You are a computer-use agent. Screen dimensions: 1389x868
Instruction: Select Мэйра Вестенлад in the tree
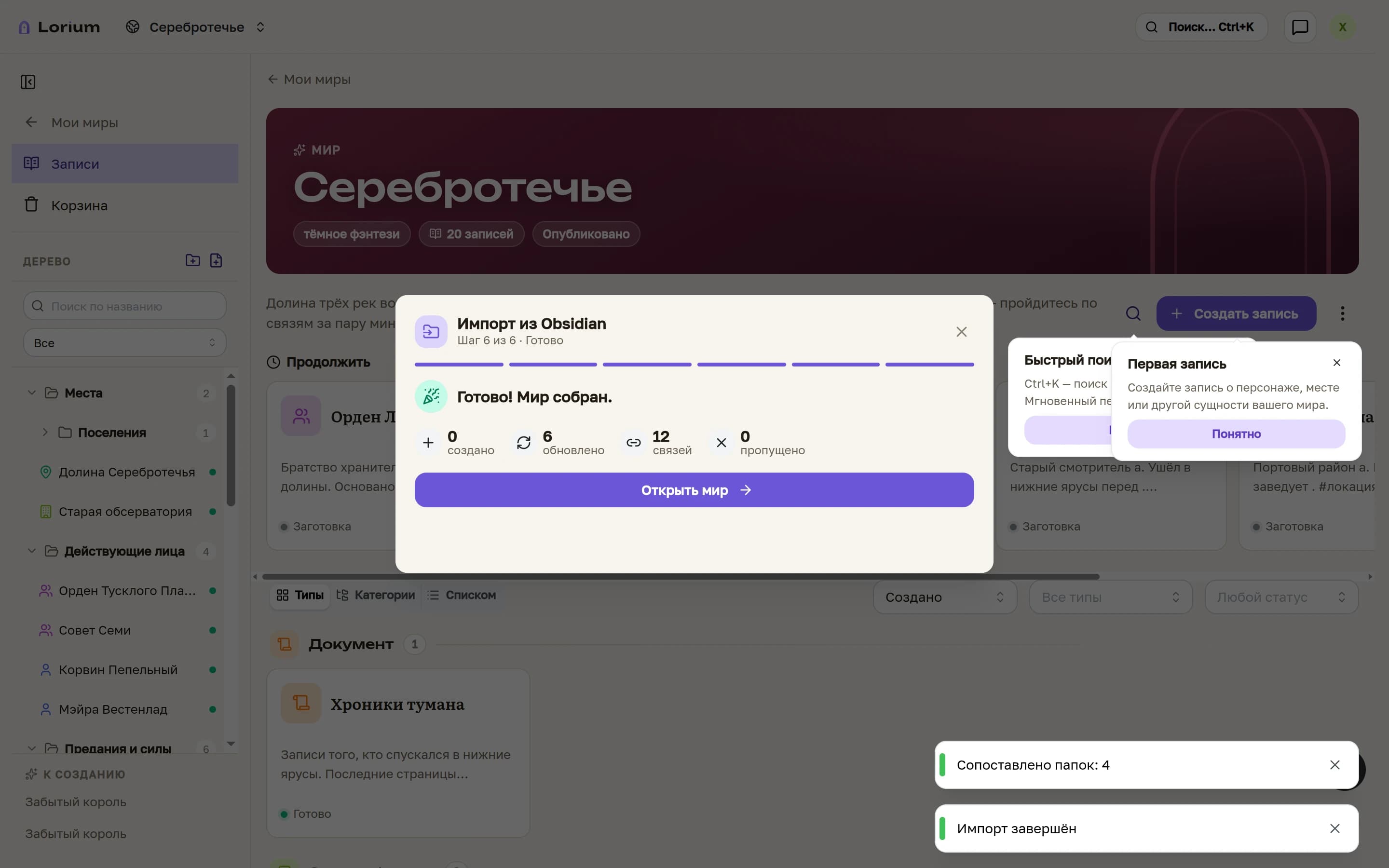tap(113, 709)
